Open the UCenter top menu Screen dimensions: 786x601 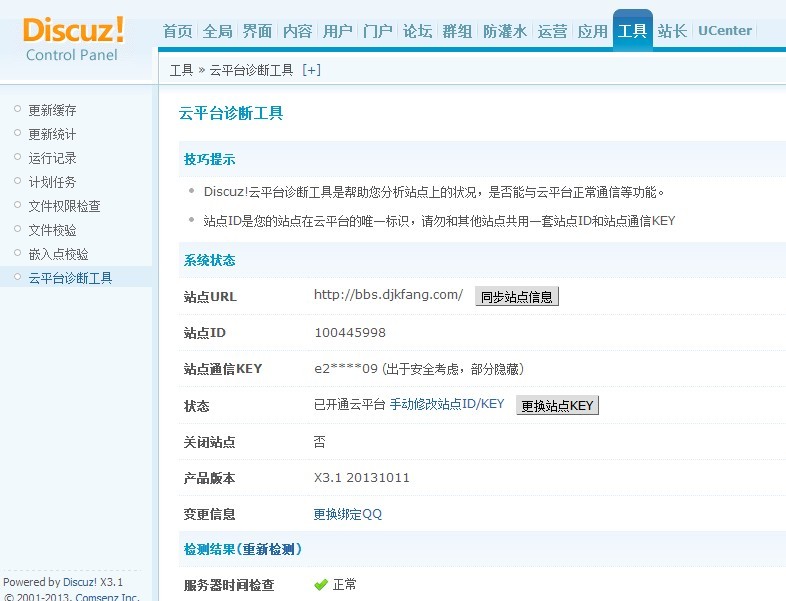(x=725, y=31)
